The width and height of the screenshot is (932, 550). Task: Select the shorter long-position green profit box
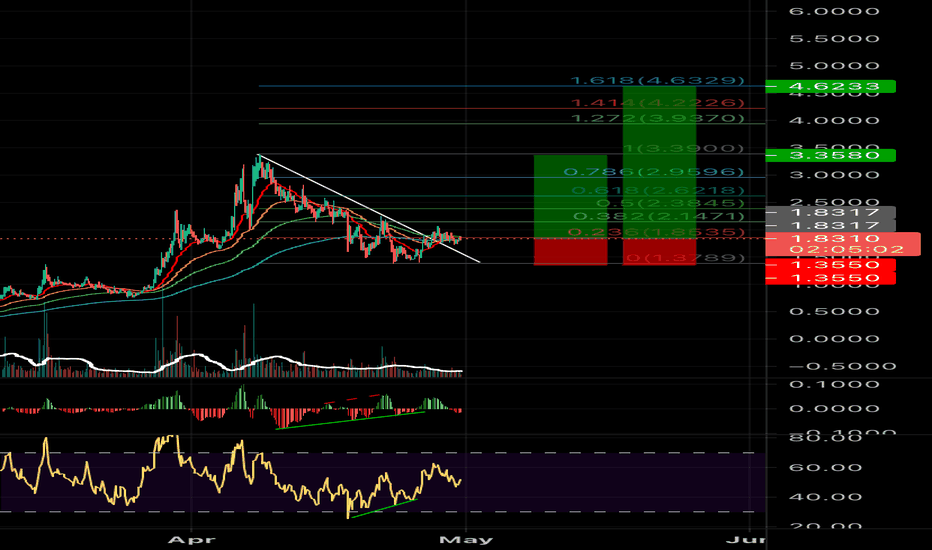point(571,196)
